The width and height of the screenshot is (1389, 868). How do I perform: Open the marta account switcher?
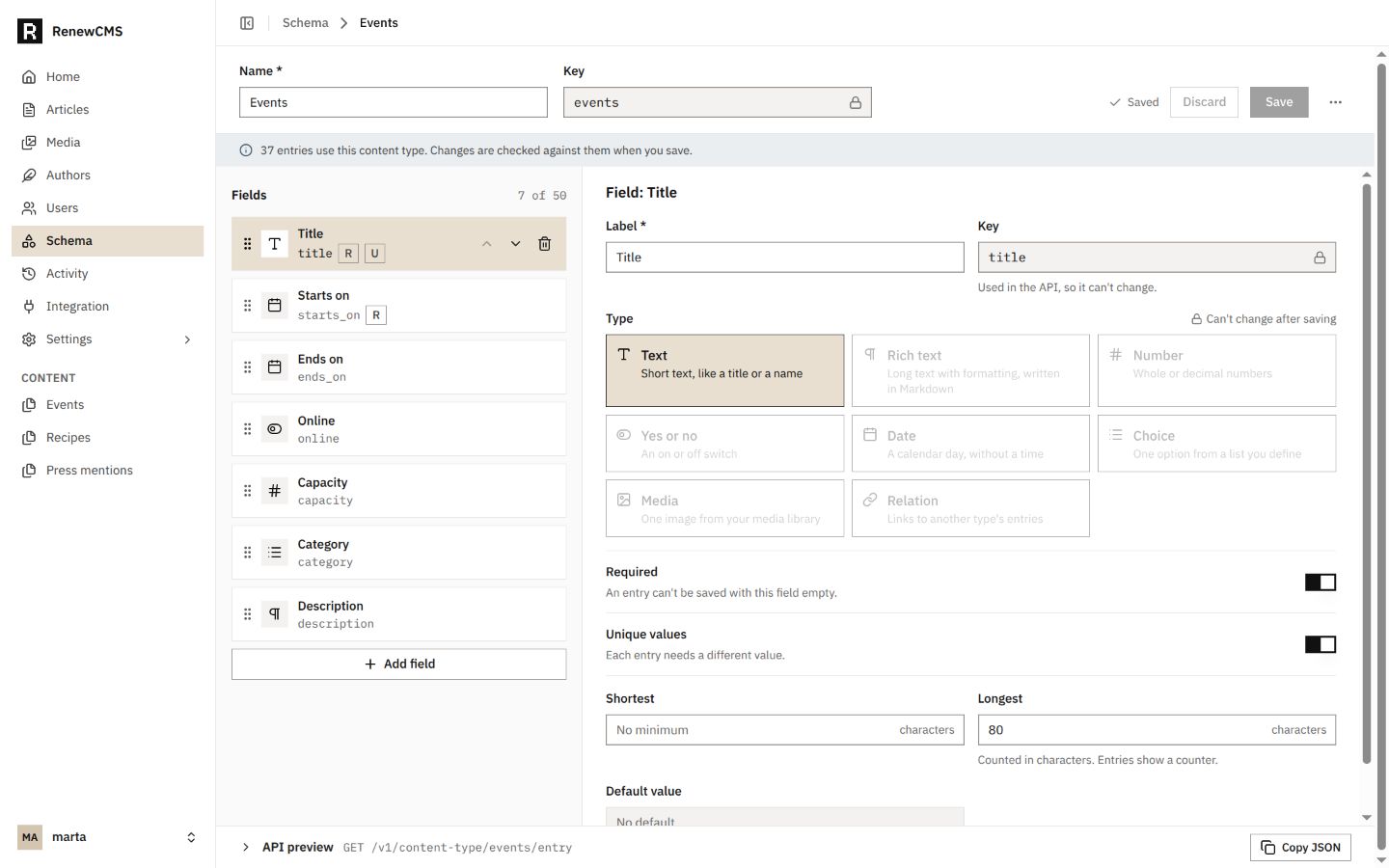point(108,837)
